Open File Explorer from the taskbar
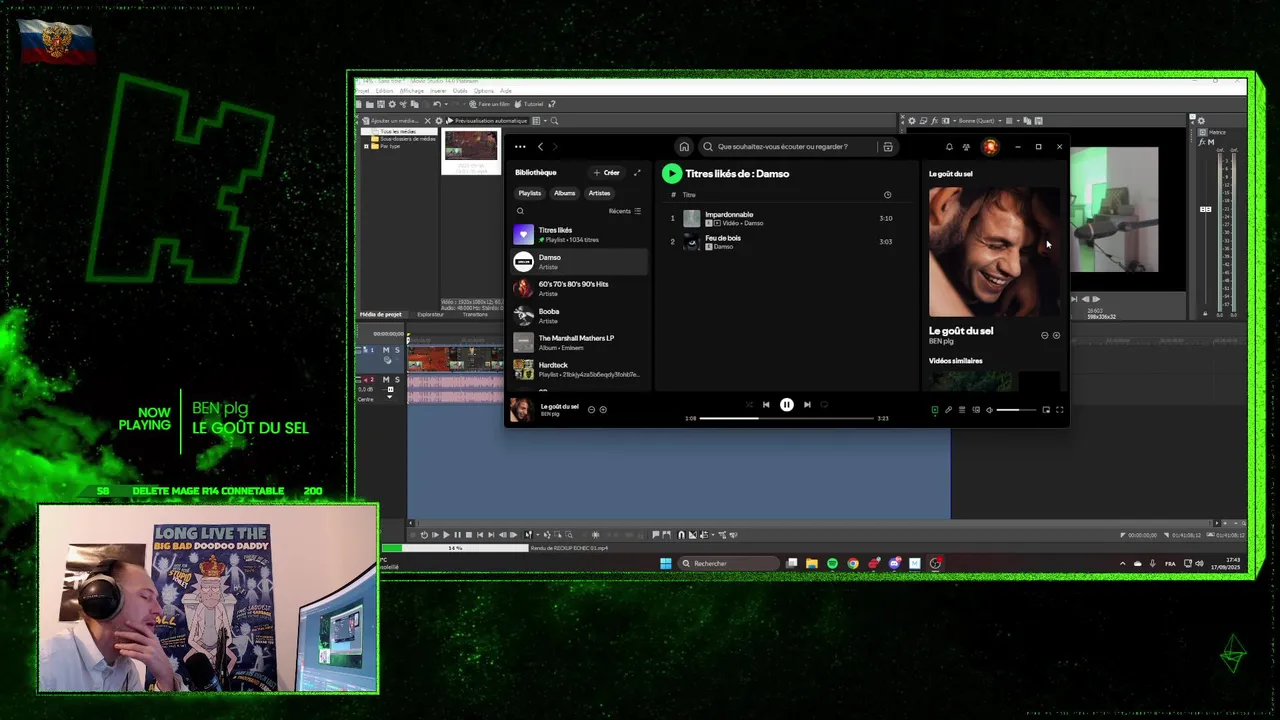The height and width of the screenshot is (720, 1280). [812, 564]
